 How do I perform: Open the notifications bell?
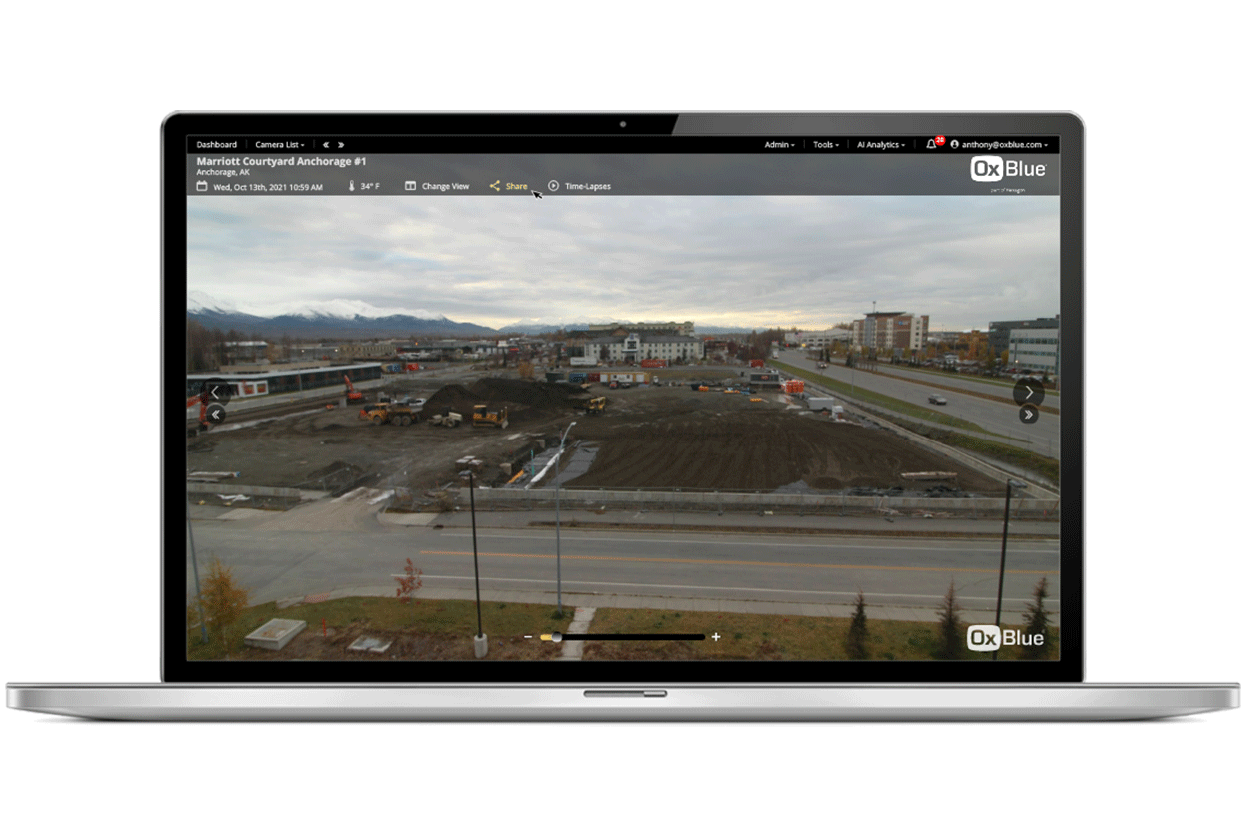coord(930,145)
